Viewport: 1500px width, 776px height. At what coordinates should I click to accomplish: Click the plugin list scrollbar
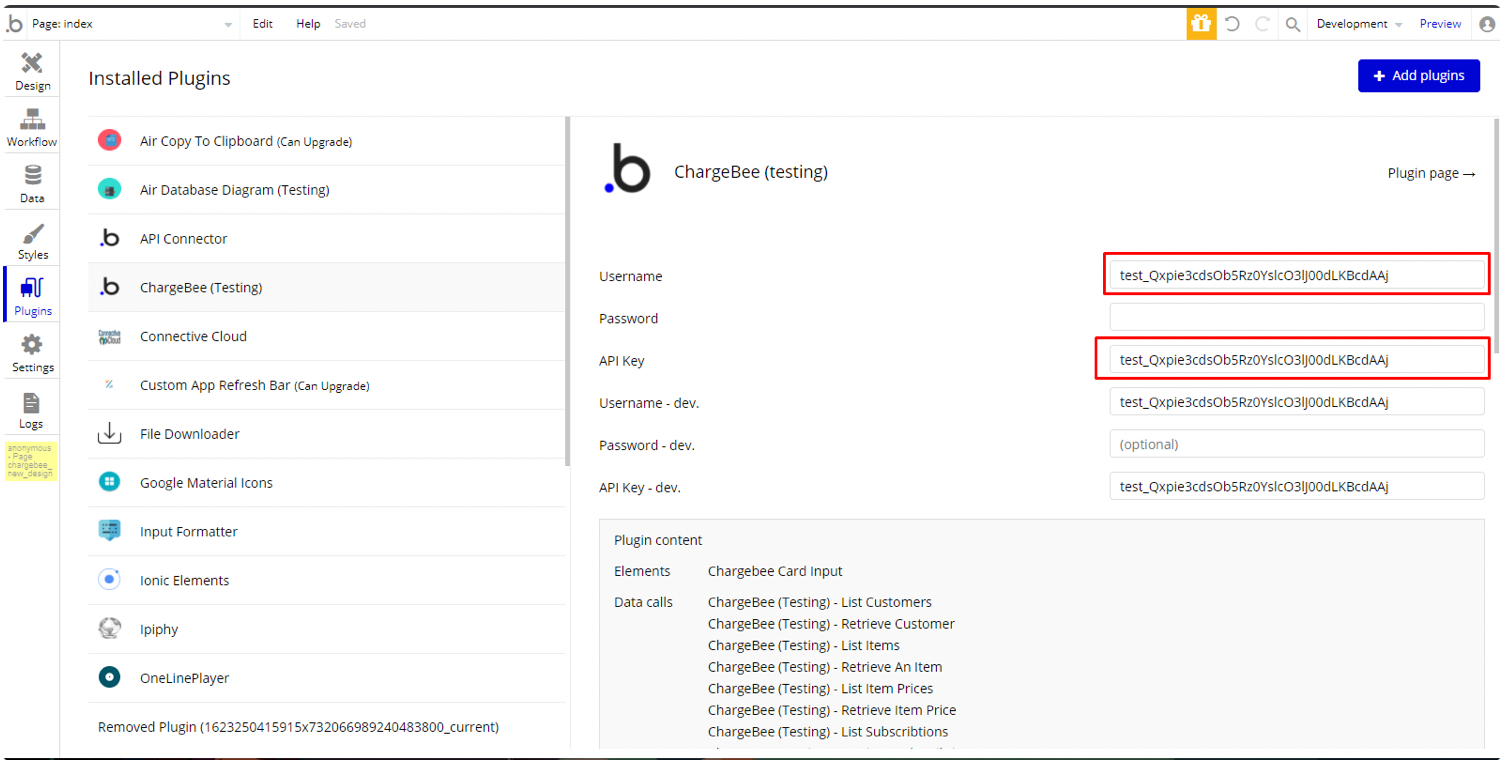tap(568, 292)
